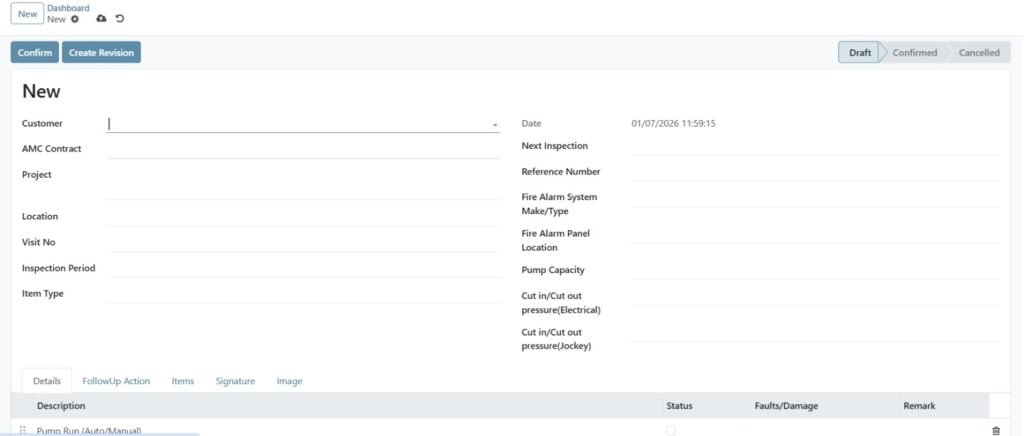The image size is (1024, 436).
Task: Go to the Dashboard breadcrumb link
Action: tap(68, 8)
